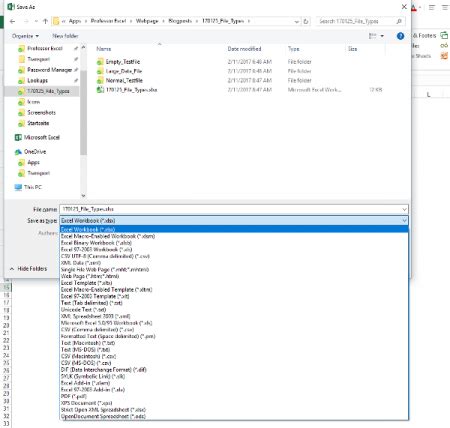Choose XML Data option
The width and height of the screenshot is (450, 428).
pyautogui.click(x=234, y=263)
